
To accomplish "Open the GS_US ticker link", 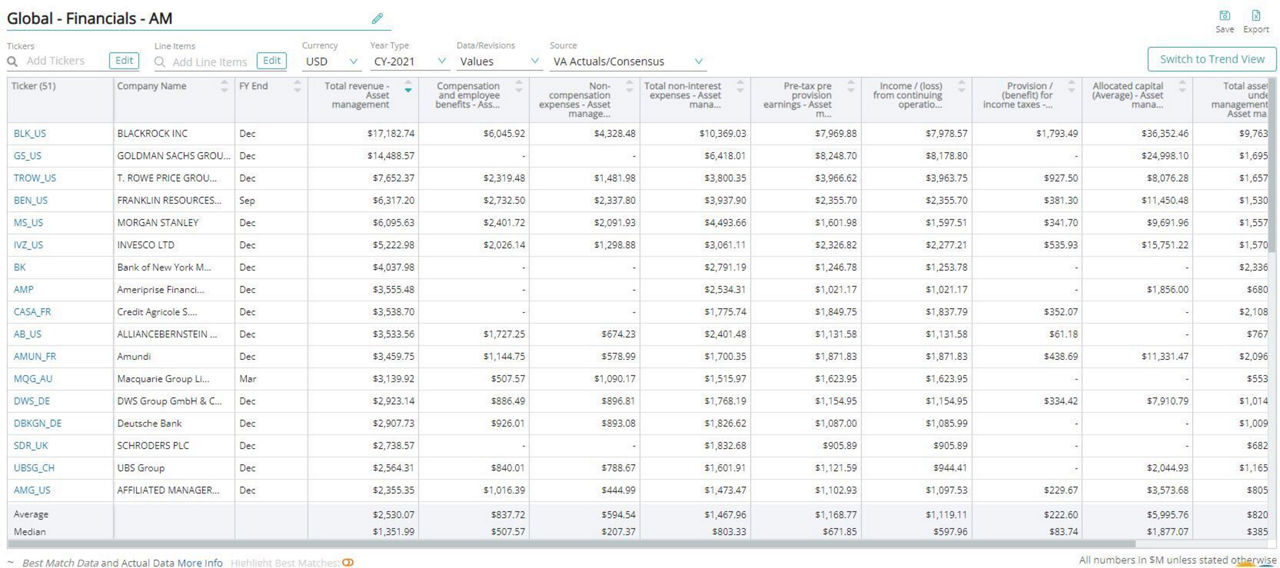I will coord(28,155).
